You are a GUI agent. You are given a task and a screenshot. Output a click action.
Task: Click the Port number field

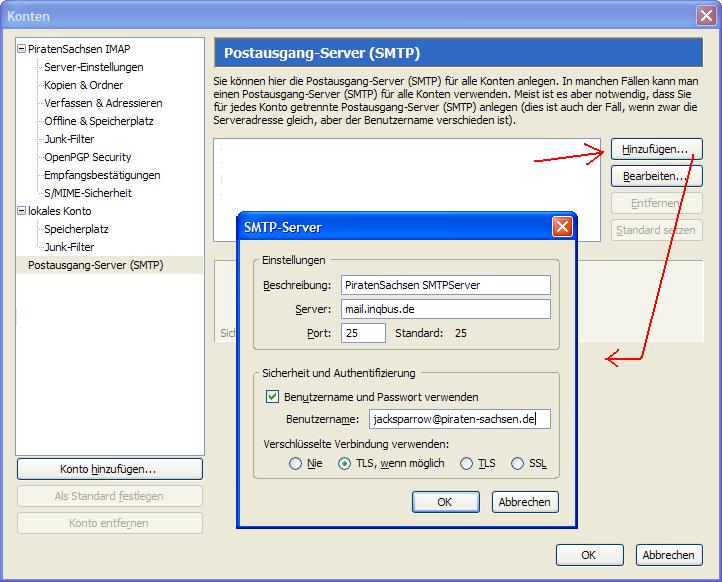pyautogui.click(x=363, y=333)
